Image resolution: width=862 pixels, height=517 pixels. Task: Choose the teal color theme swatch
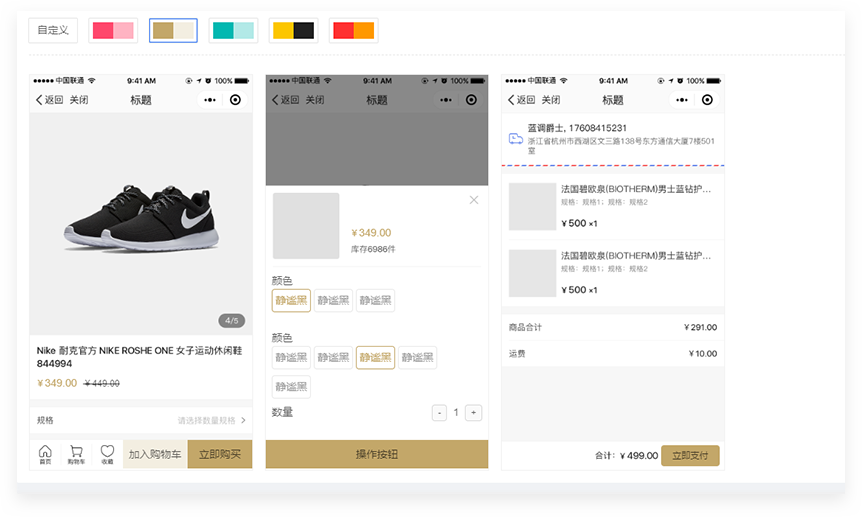tap(233, 31)
